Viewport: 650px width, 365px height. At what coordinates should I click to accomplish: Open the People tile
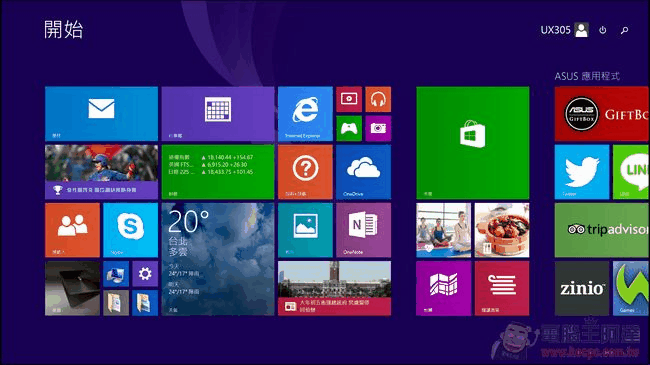click(72, 230)
